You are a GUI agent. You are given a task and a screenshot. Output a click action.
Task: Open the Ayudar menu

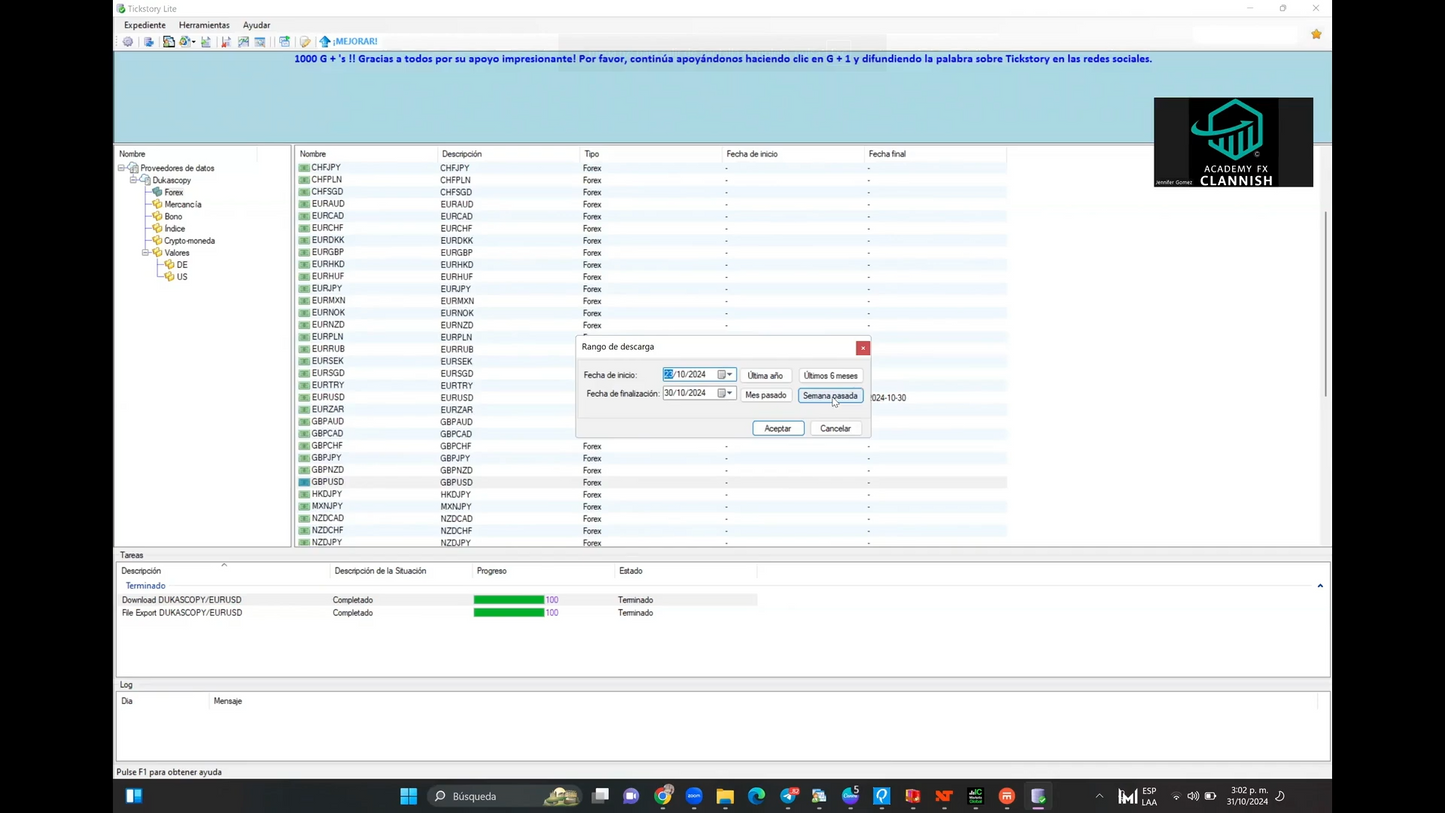256,25
